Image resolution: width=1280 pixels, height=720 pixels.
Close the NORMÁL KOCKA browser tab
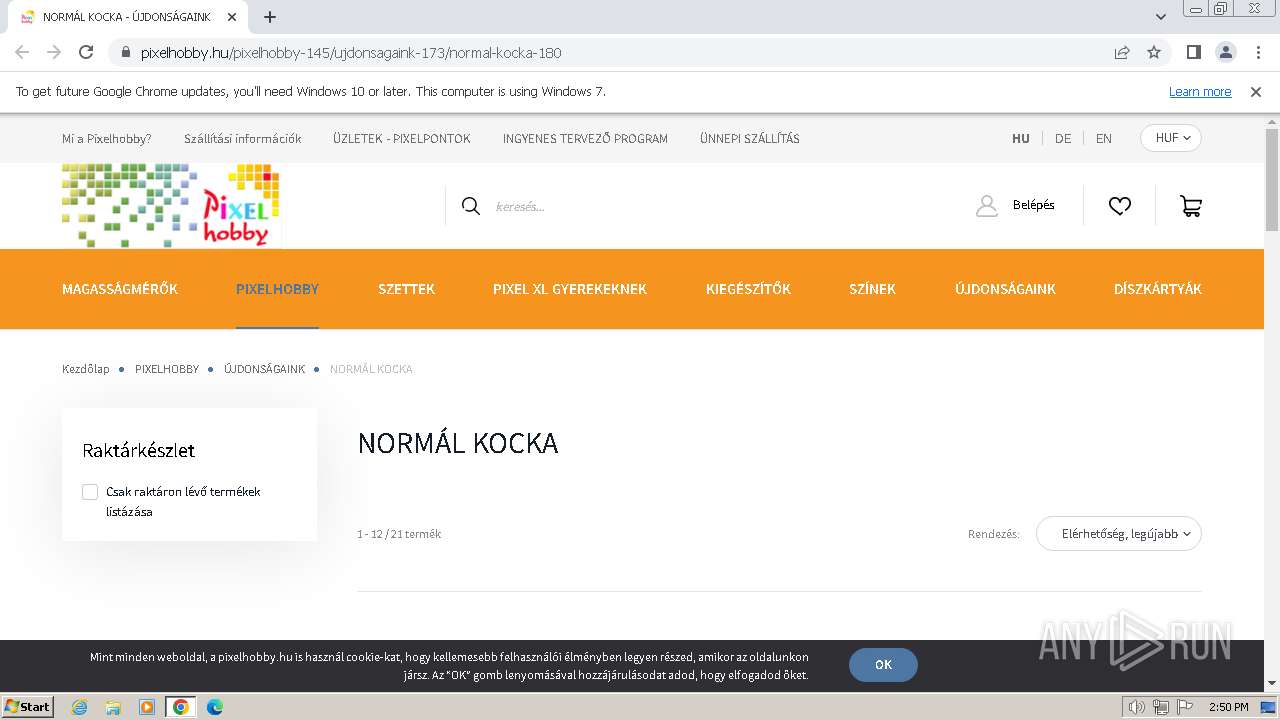coord(232,17)
